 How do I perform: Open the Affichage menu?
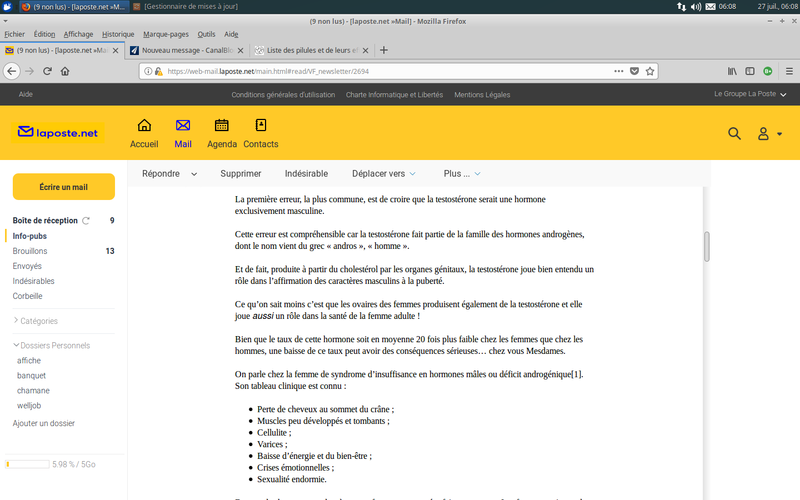[78, 34]
